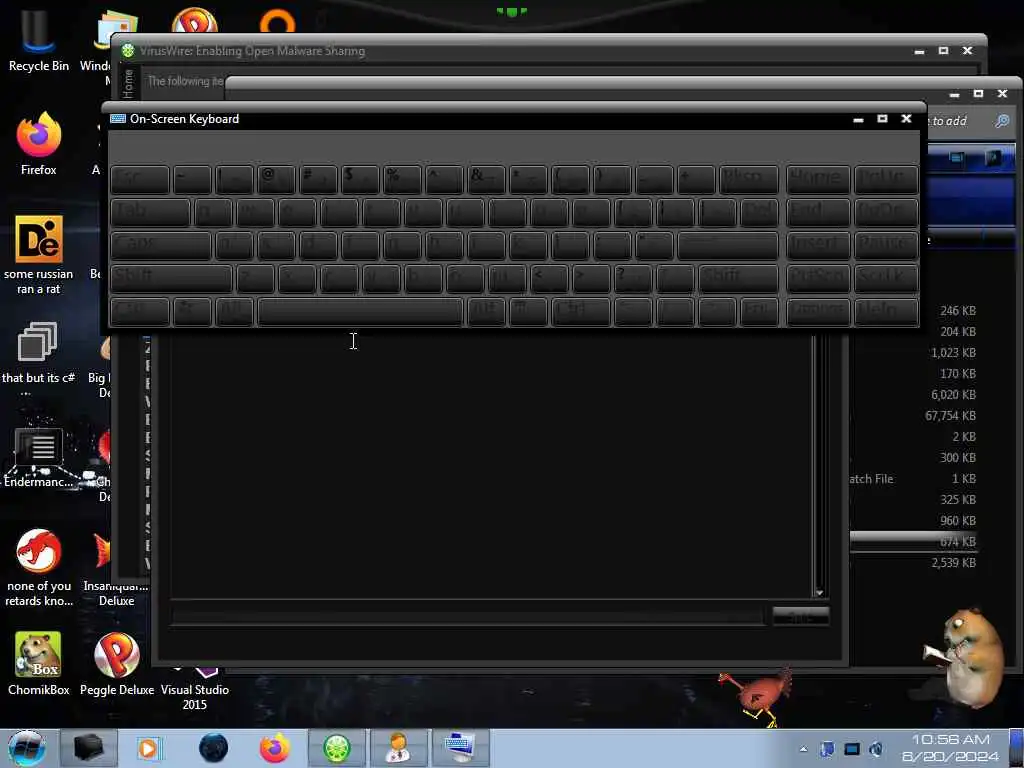The height and width of the screenshot is (768, 1024).
Task: Click the PgUp key on the keyboard
Action: click(886, 179)
